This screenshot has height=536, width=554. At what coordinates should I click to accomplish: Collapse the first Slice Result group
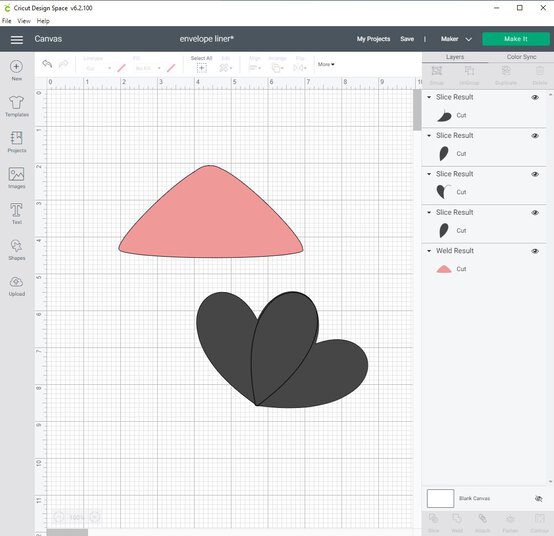coord(429,97)
